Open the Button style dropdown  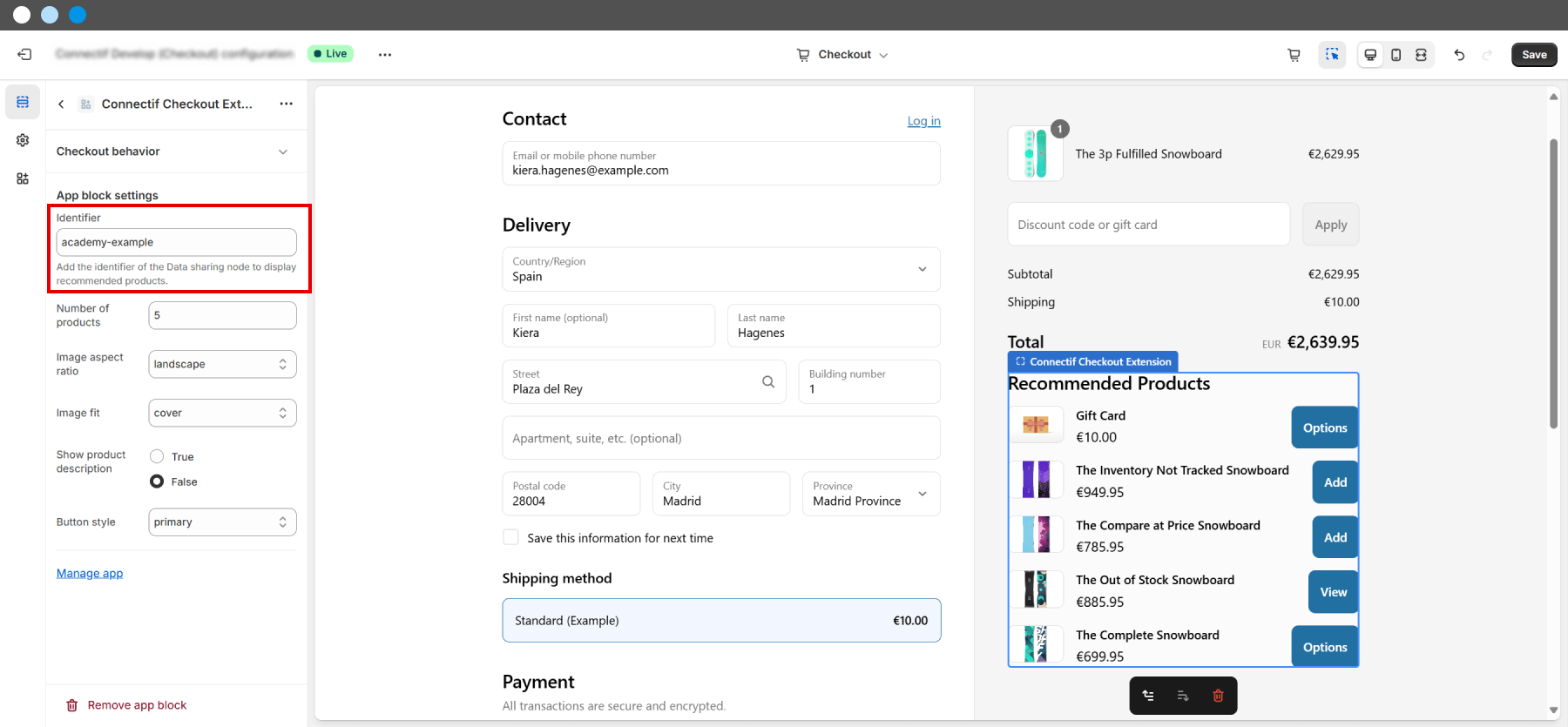click(222, 522)
